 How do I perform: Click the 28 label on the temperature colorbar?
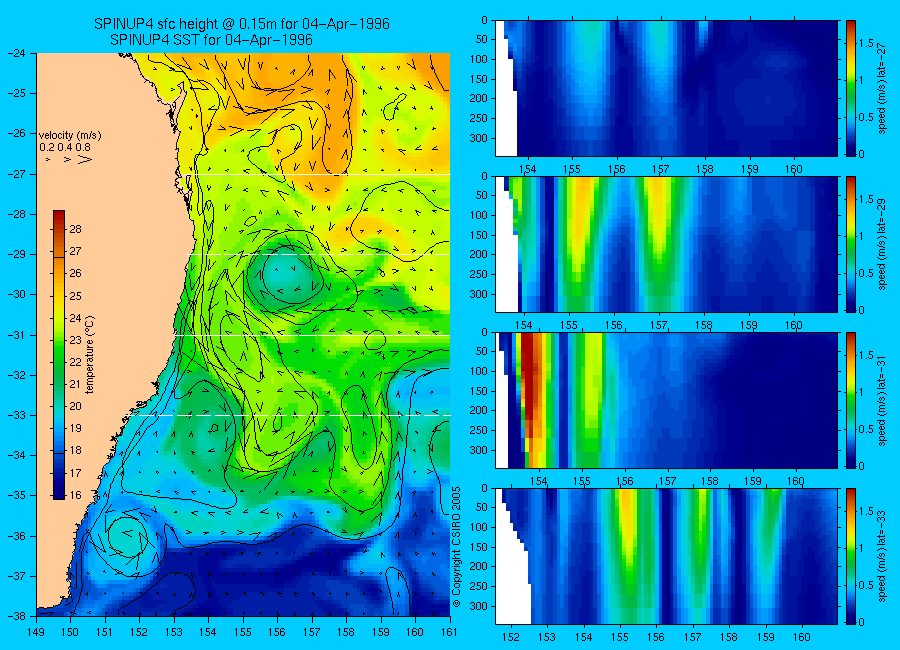[75, 229]
